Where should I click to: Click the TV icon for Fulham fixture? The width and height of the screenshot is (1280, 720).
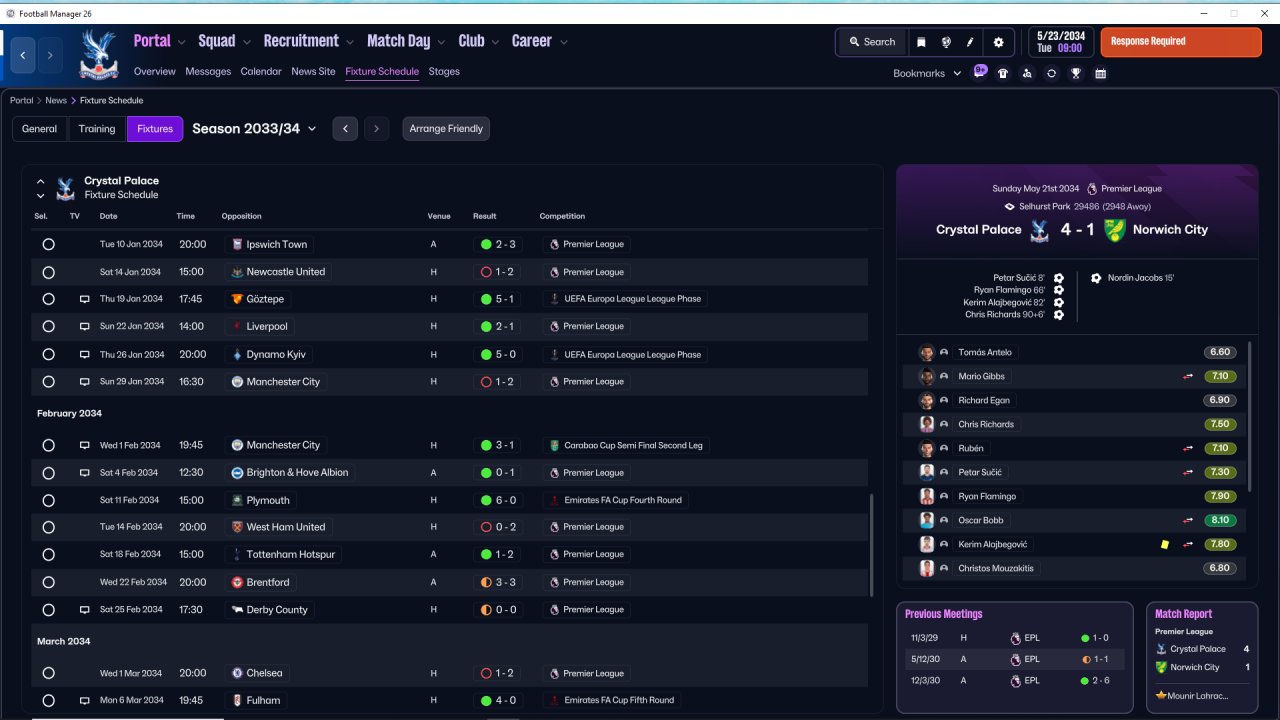(x=85, y=700)
